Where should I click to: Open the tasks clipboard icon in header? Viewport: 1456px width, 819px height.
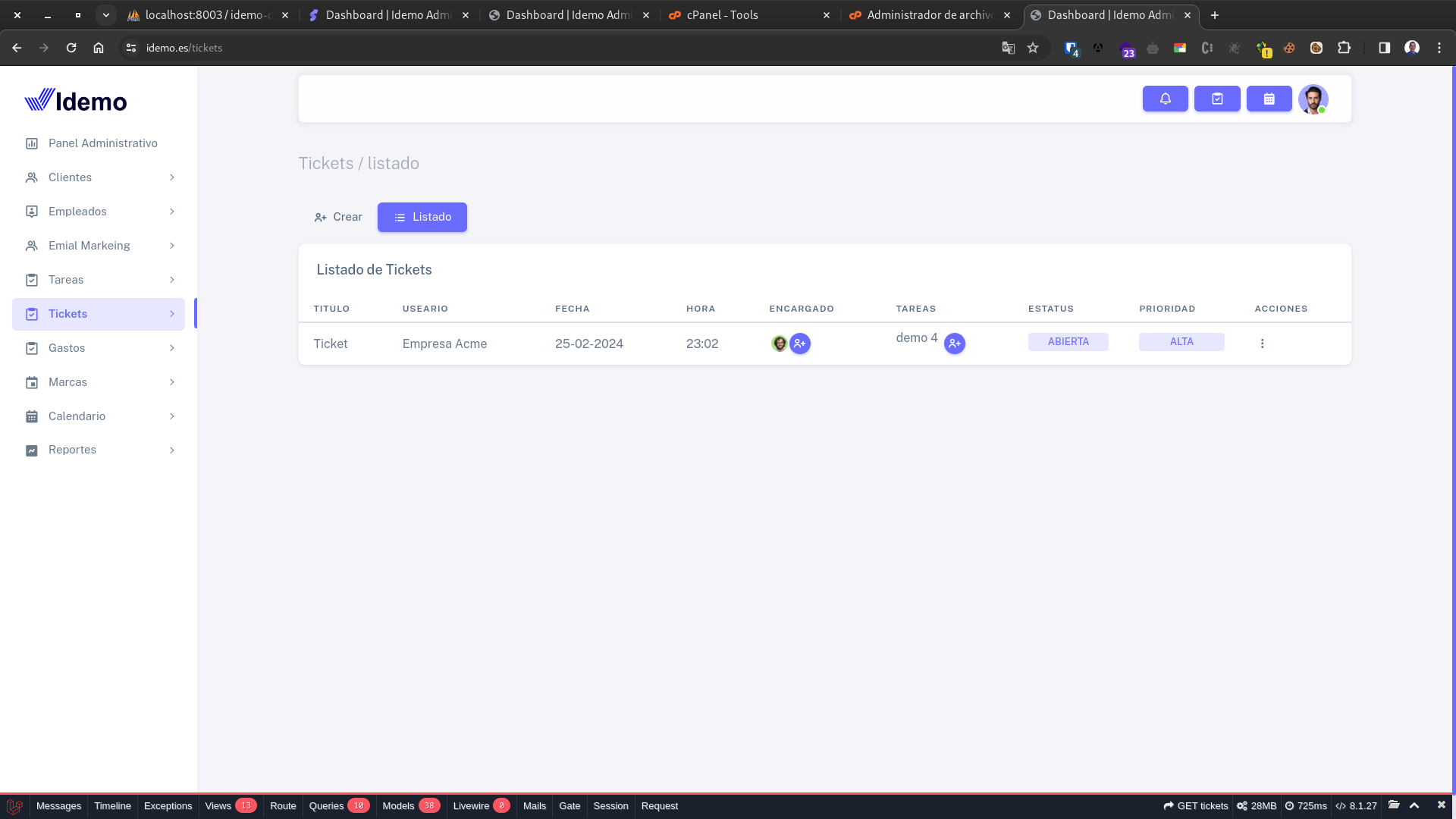pos(1217,99)
